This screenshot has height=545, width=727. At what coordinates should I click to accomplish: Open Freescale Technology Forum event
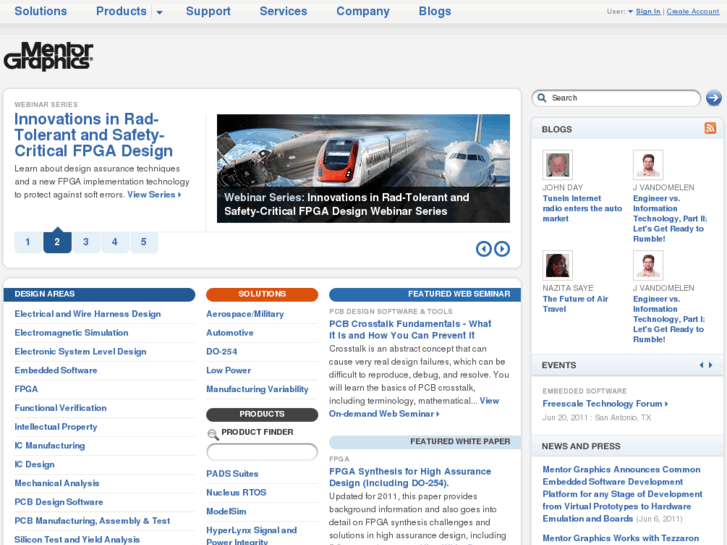[605, 404]
